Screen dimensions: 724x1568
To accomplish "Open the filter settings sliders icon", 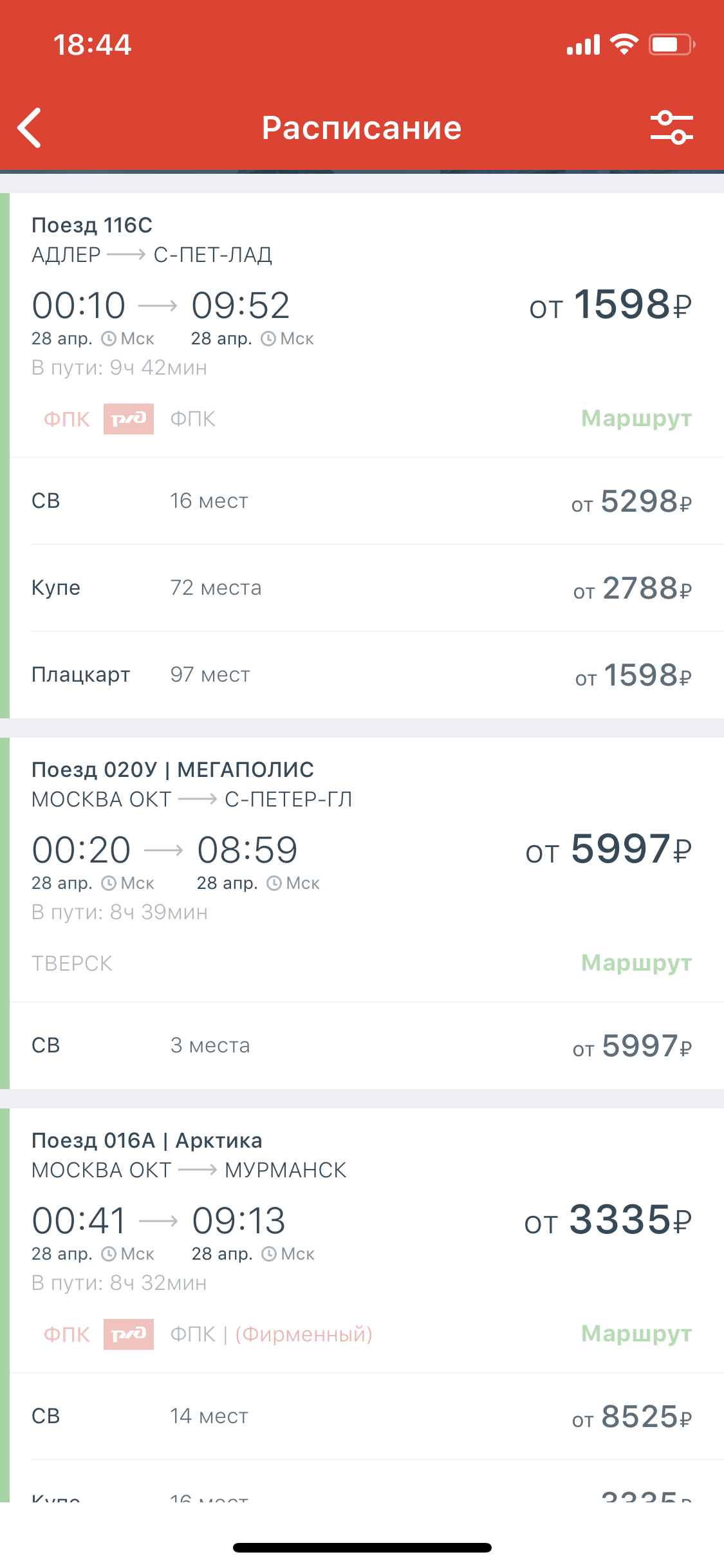I will tap(671, 127).
